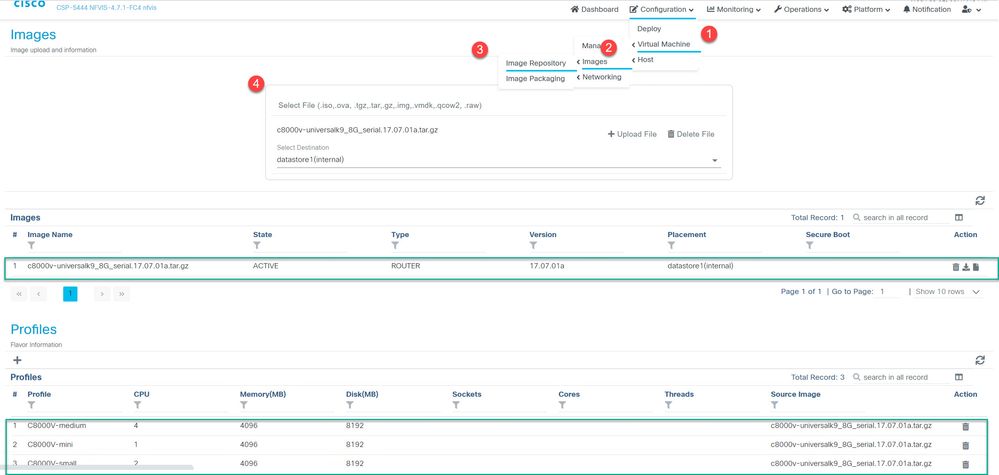
Task: Click the Select File input area
Action: 499,105
